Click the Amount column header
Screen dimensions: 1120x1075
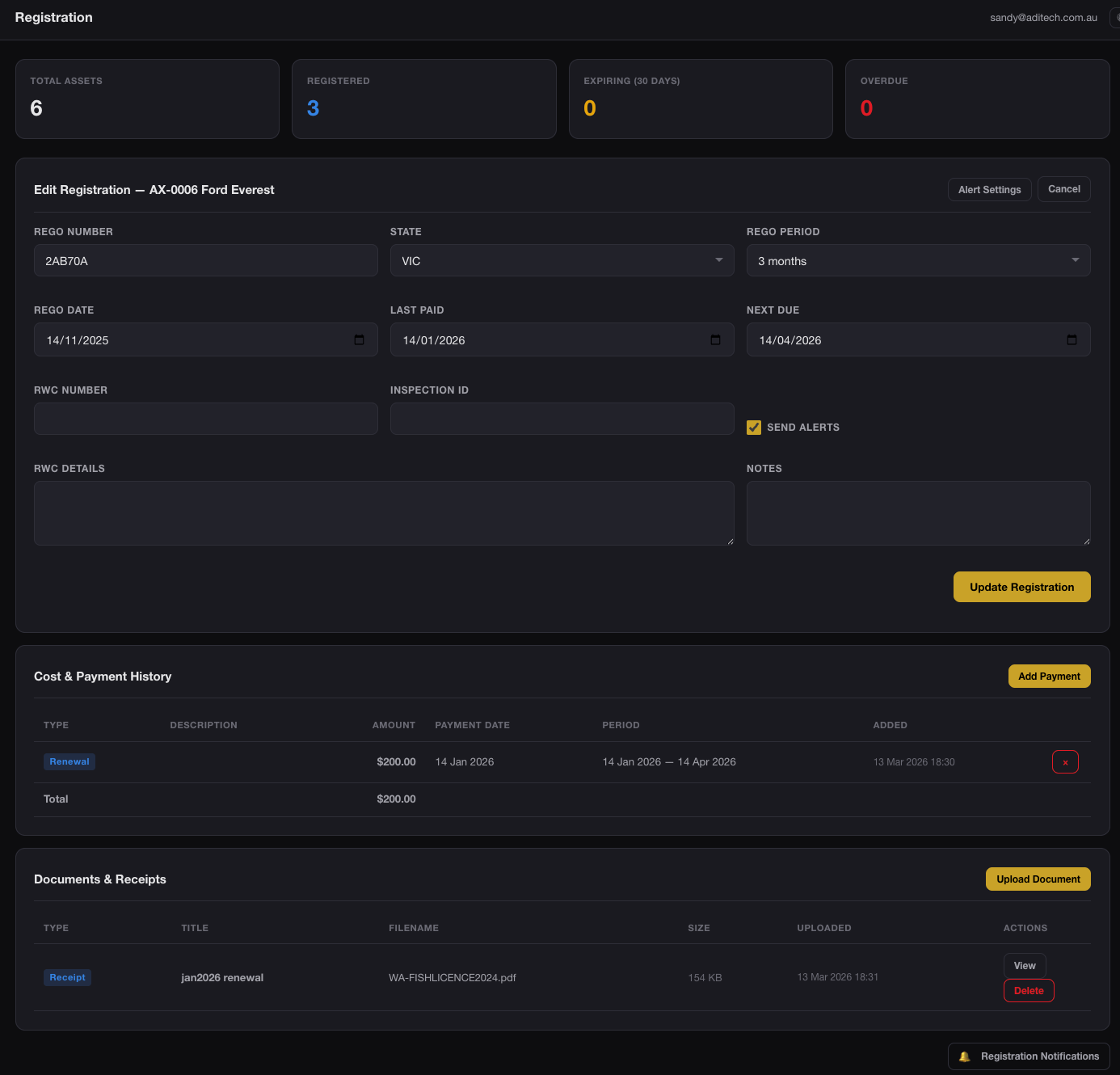coord(394,725)
